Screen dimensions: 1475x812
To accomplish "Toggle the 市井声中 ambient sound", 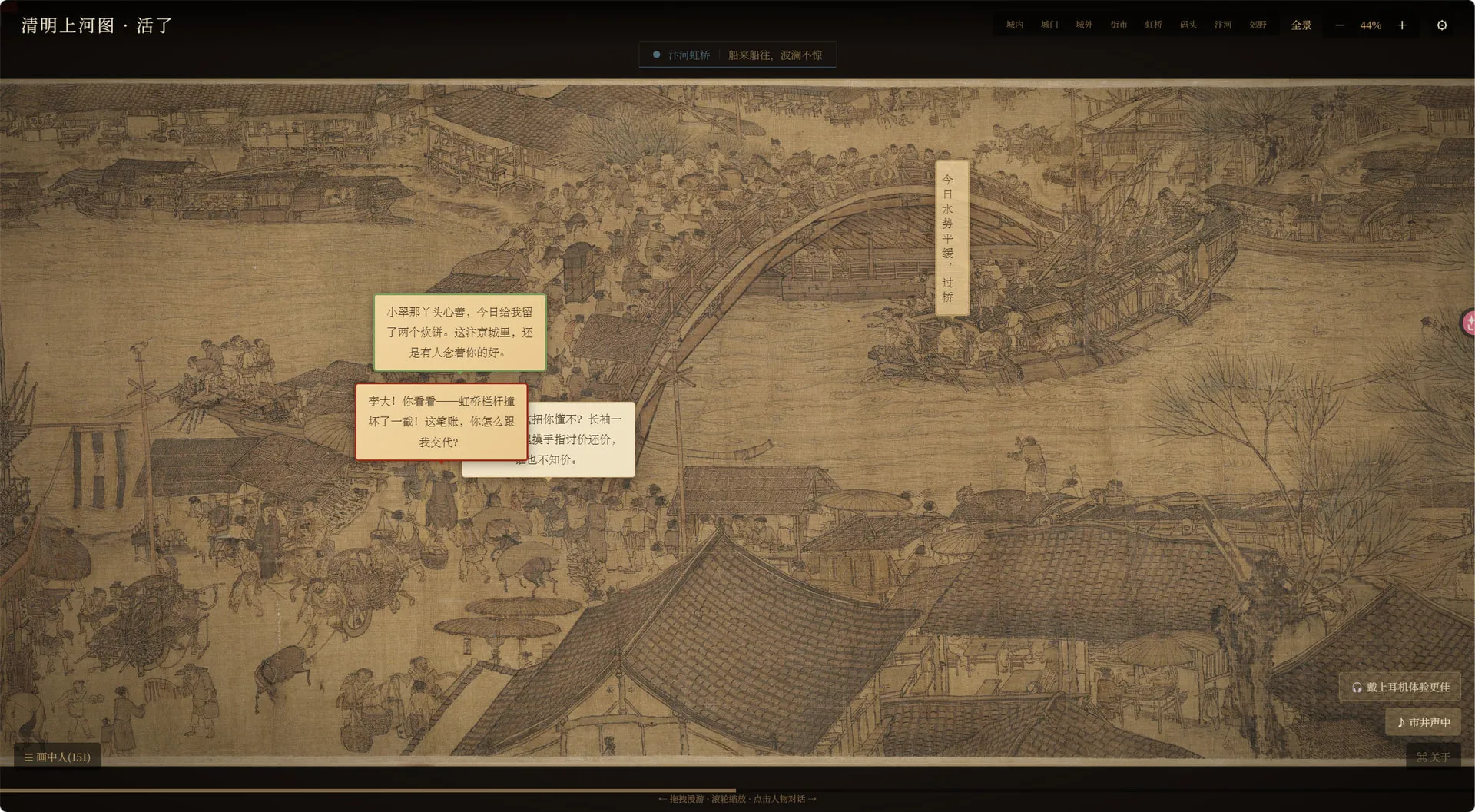I will [x=1424, y=722].
